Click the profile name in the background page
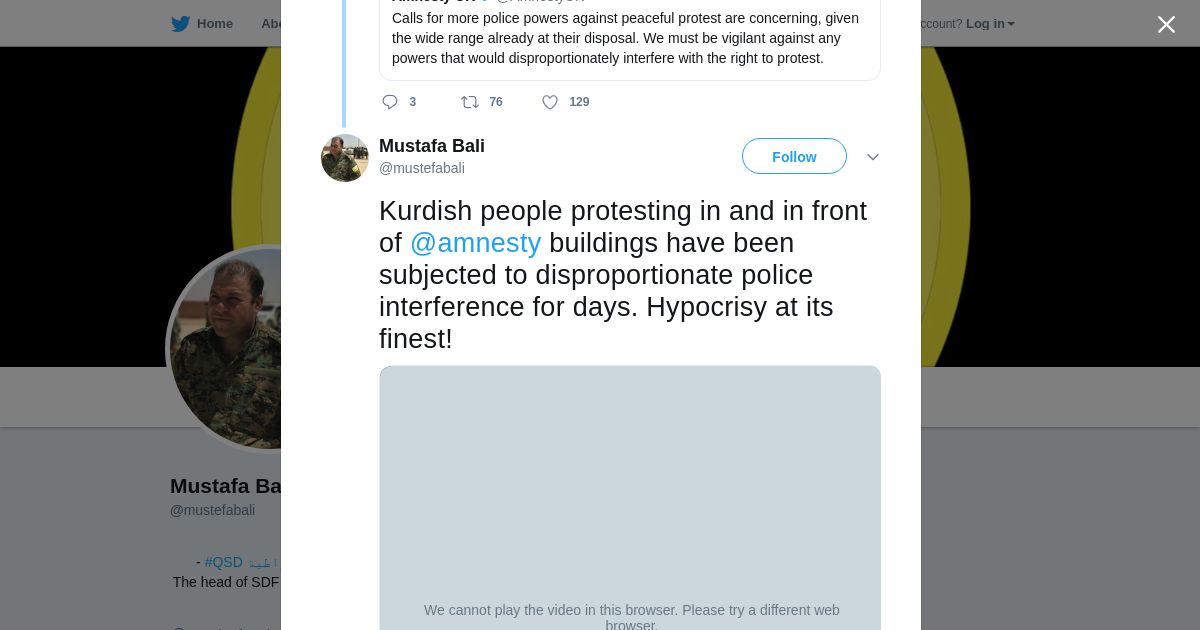1200x630 pixels. tap(225, 486)
